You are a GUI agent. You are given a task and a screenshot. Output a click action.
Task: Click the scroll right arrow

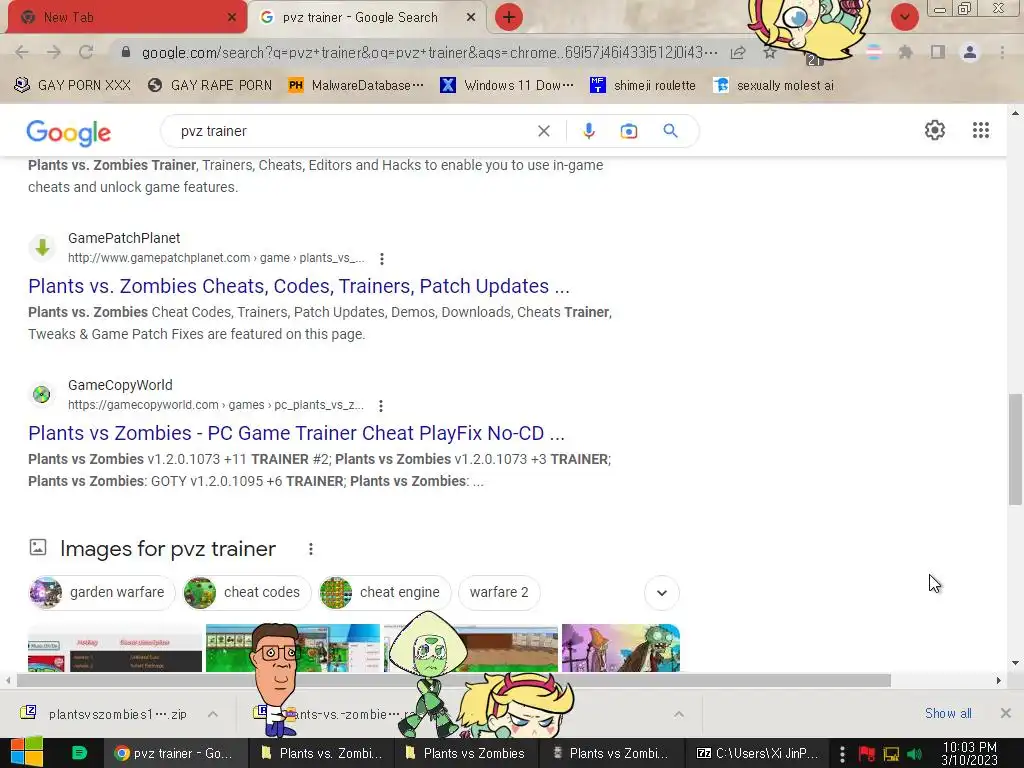click(x=999, y=680)
